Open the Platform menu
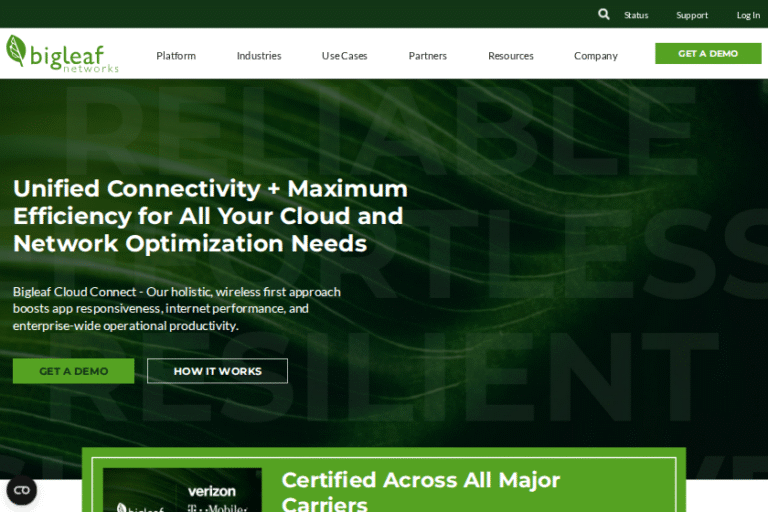The height and width of the screenshot is (512, 768). tap(176, 56)
